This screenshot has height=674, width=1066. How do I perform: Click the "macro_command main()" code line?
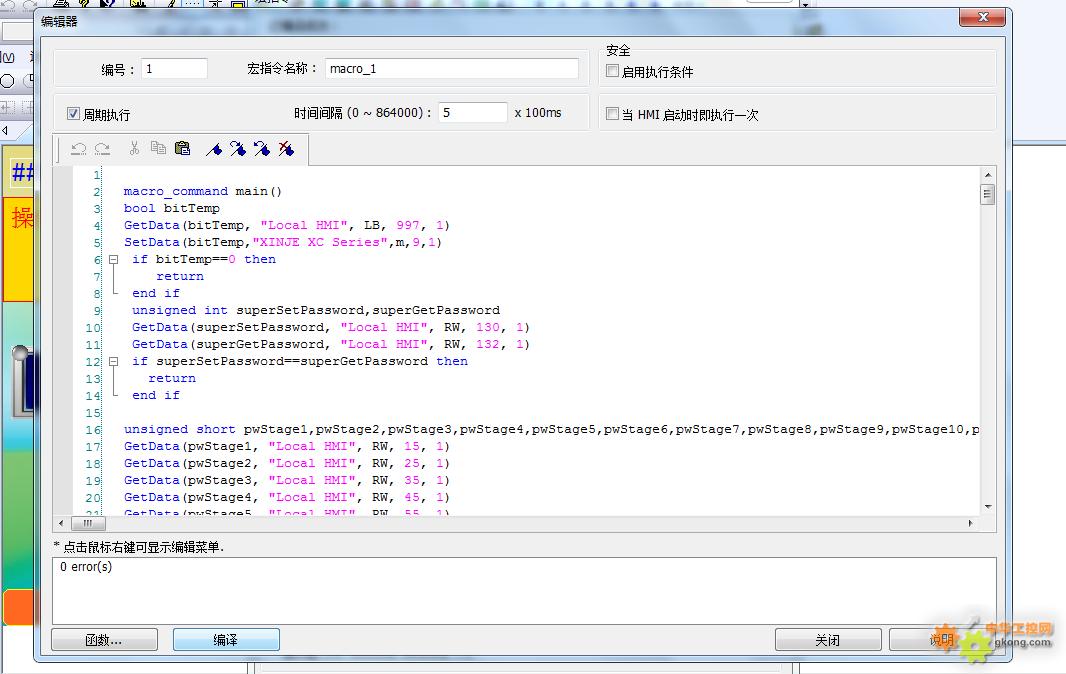click(x=203, y=191)
